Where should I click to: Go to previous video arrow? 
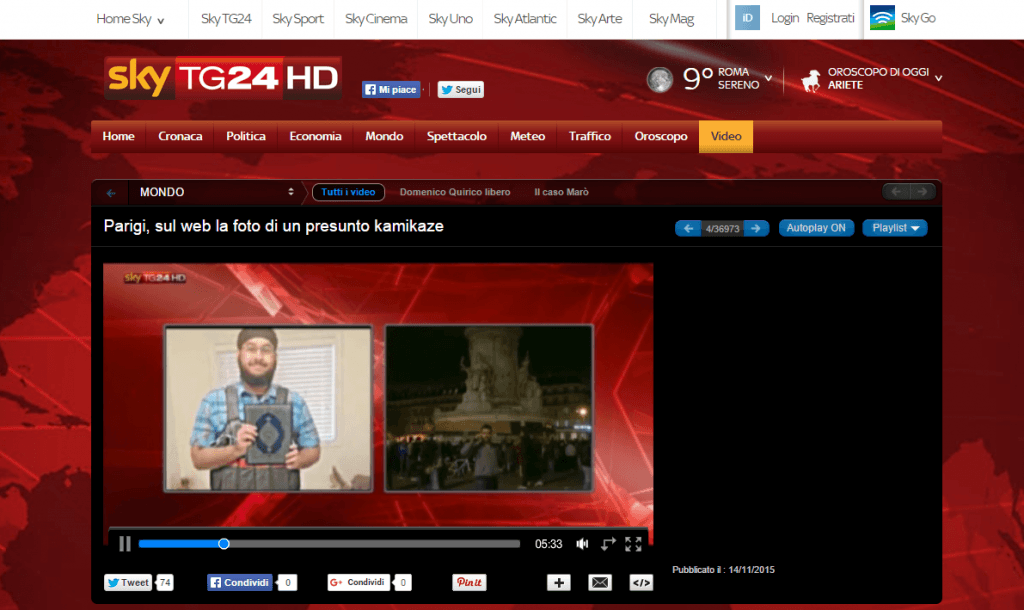point(688,228)
